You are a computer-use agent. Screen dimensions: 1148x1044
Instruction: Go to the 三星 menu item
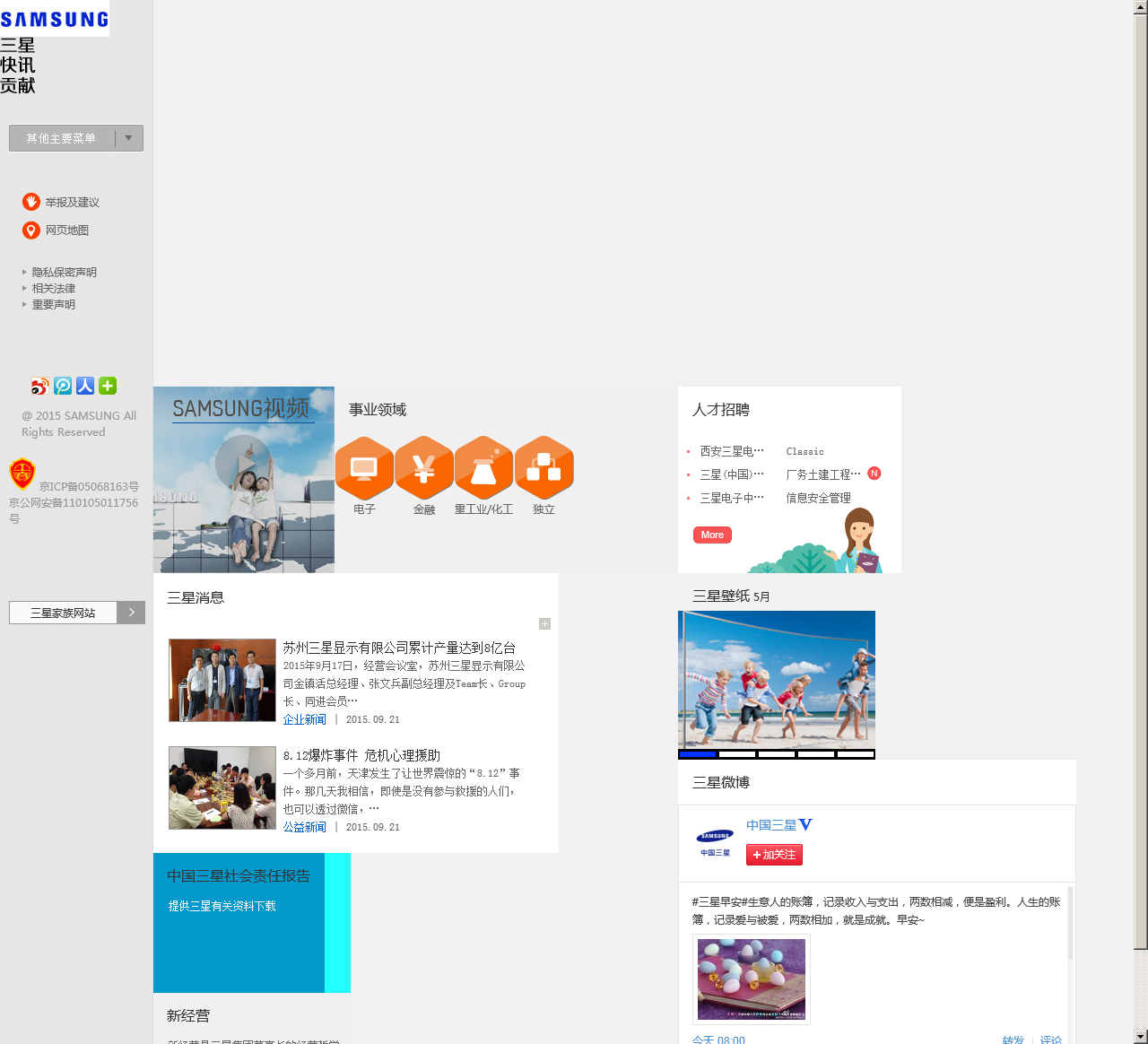pyautogui.click(x=18, y=45)
